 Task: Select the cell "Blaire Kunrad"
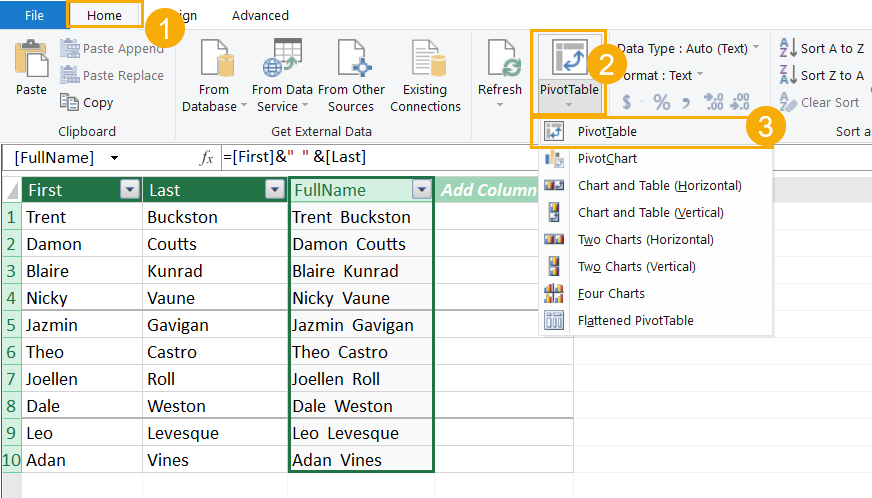(361, 271)
